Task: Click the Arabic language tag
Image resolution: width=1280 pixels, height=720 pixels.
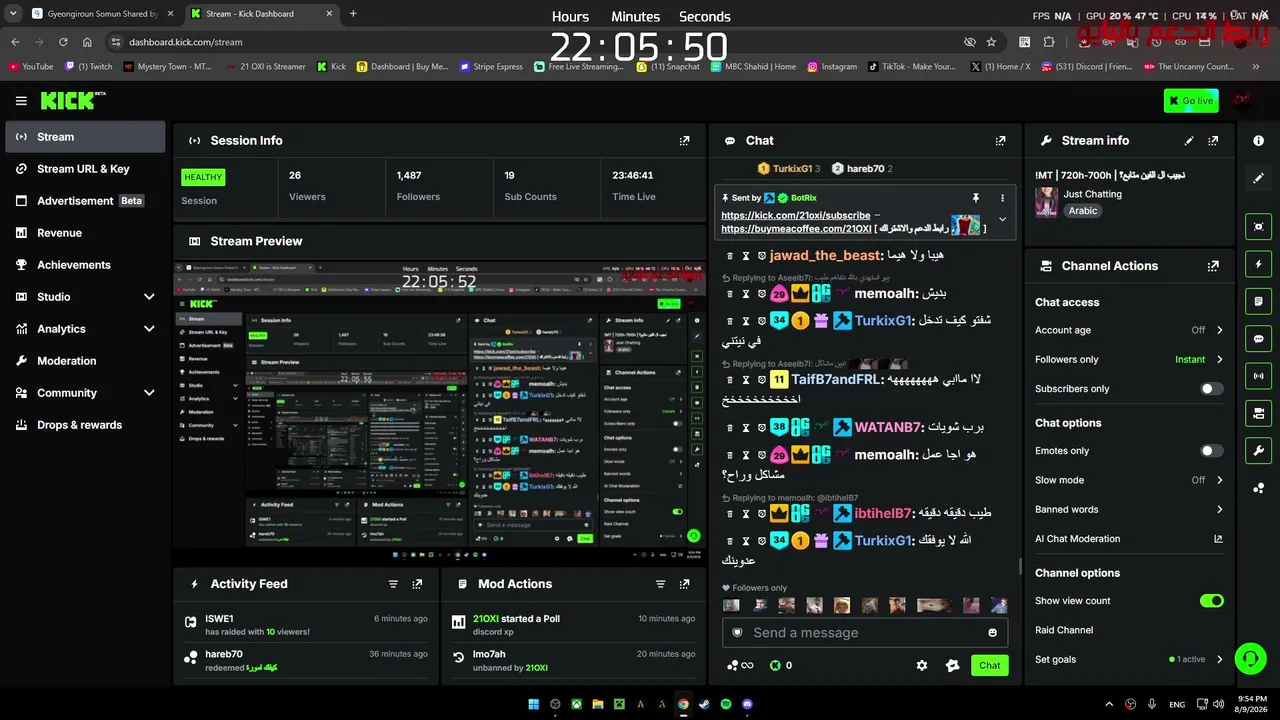Action: click(1083, 211)
